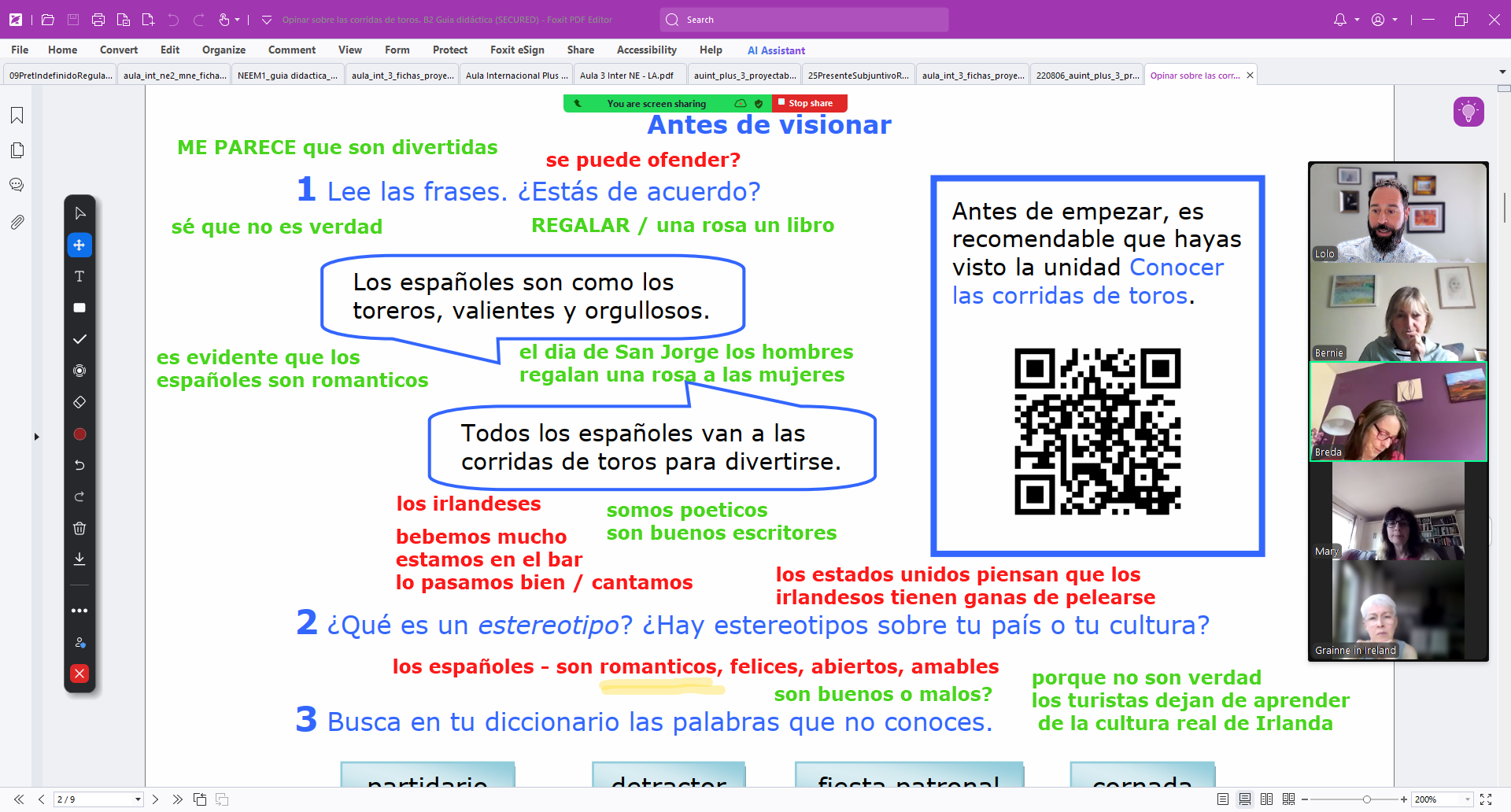1511x812 pixels.
Task: Select the Text annotation tool
Action: [79, 276]
